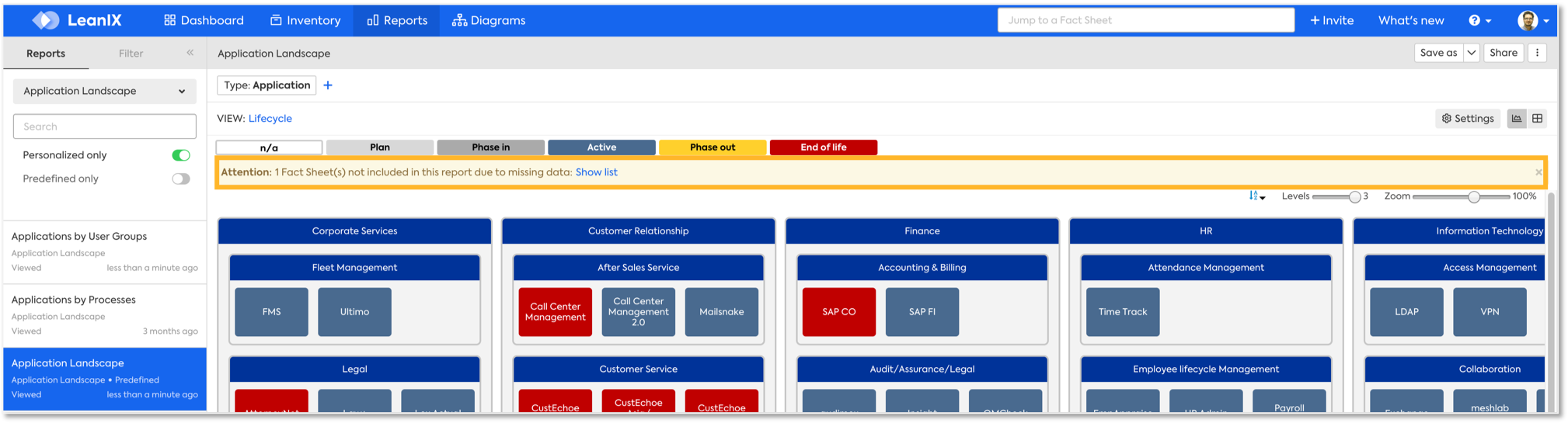
Task: Click the Finance header
Action: click(922, 231)
